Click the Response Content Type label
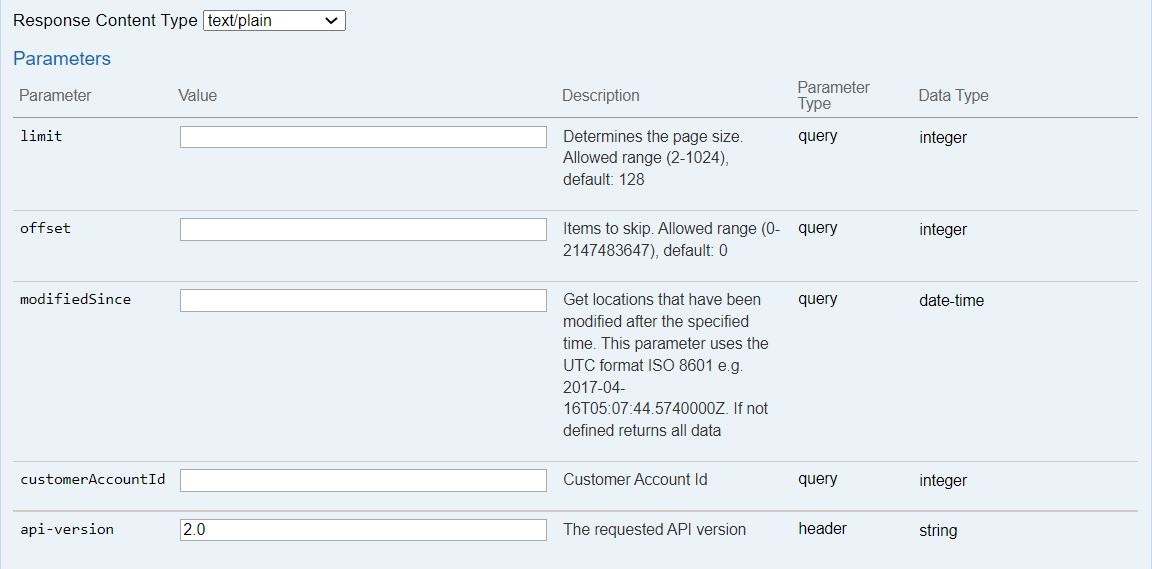Viewport: 1152px width, 569px height. click(105, 20)
